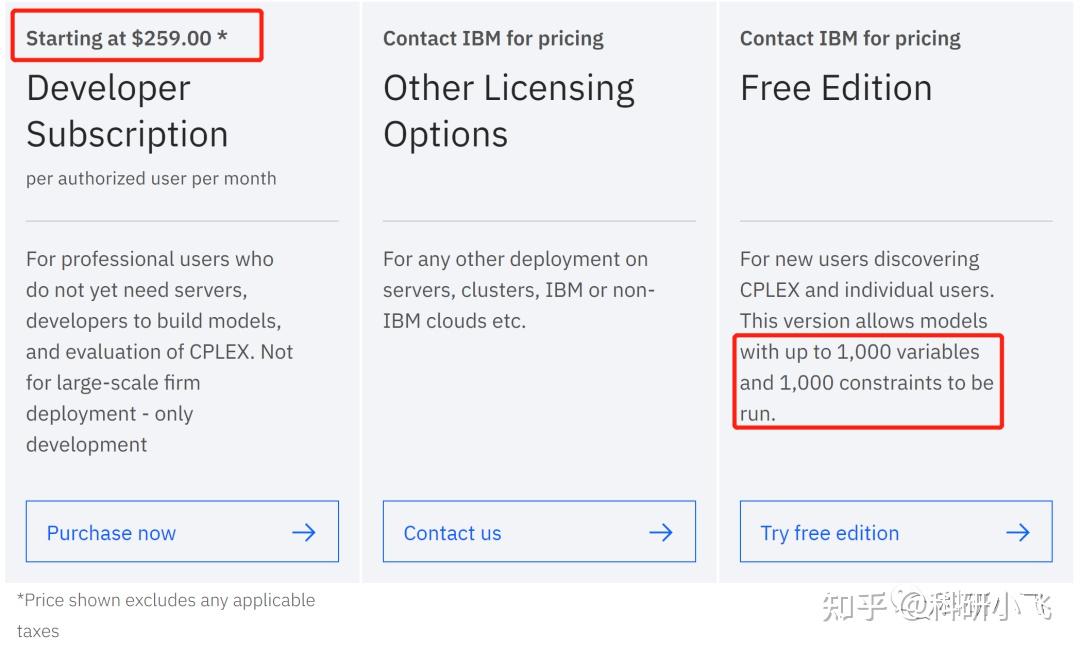The image size is (1080, 651).
Task: Click Contact IBM for pricing above Other Licensing
Action: (493, 39)
